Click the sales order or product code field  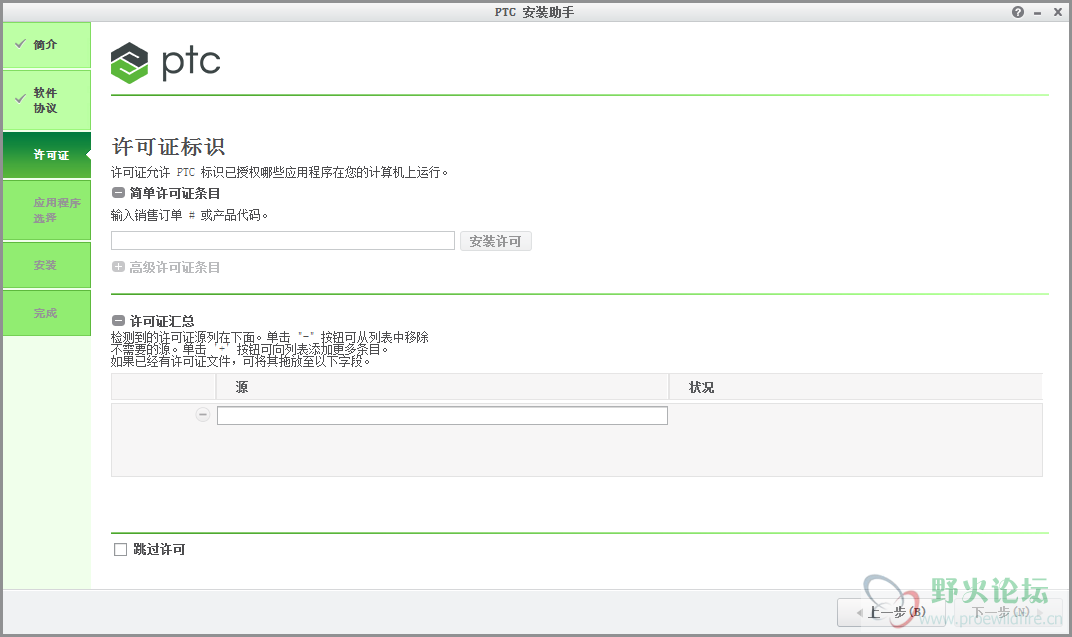coord(283,241)
